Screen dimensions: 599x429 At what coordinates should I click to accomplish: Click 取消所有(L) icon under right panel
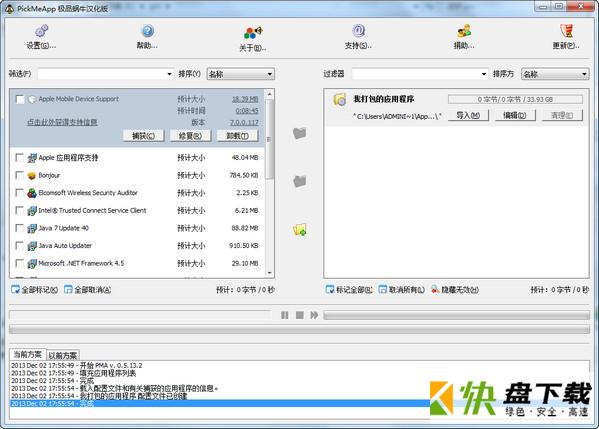(x=382, y=290)
